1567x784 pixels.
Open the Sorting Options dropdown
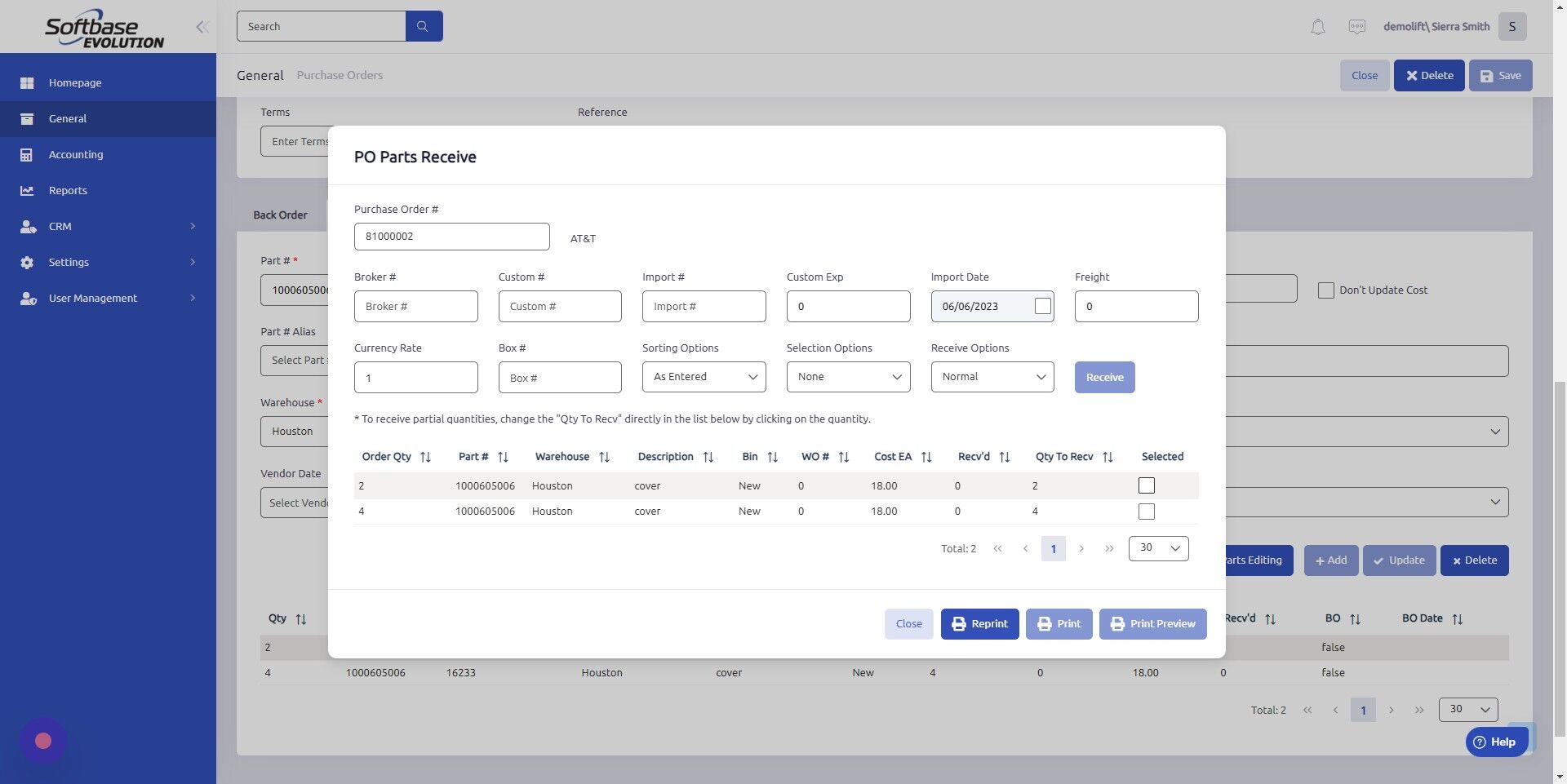(704, 376)
